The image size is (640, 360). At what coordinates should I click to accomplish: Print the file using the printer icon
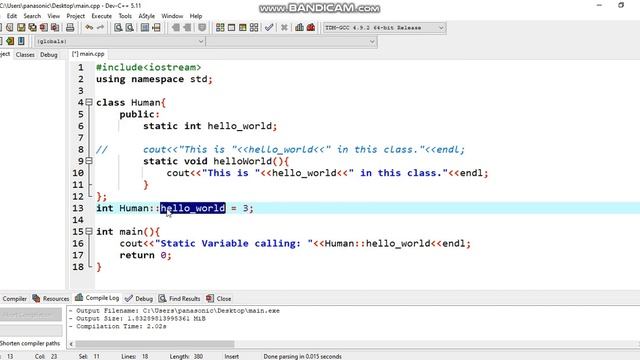point(70,28)
